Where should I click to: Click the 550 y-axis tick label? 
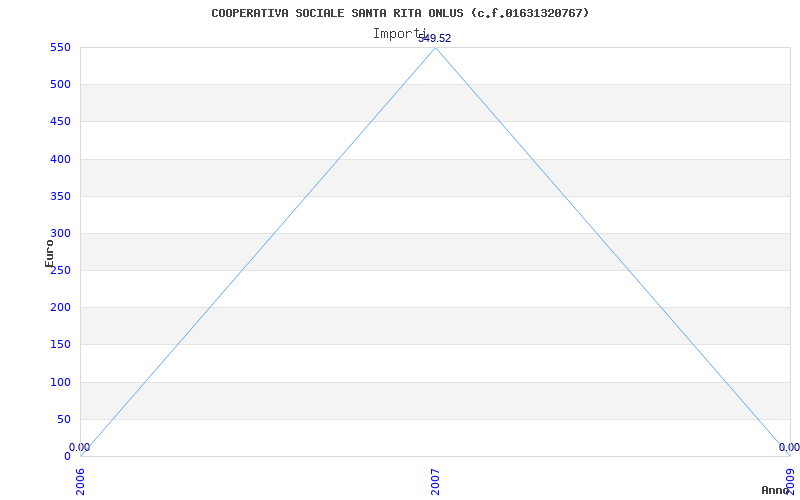(60, 47)
